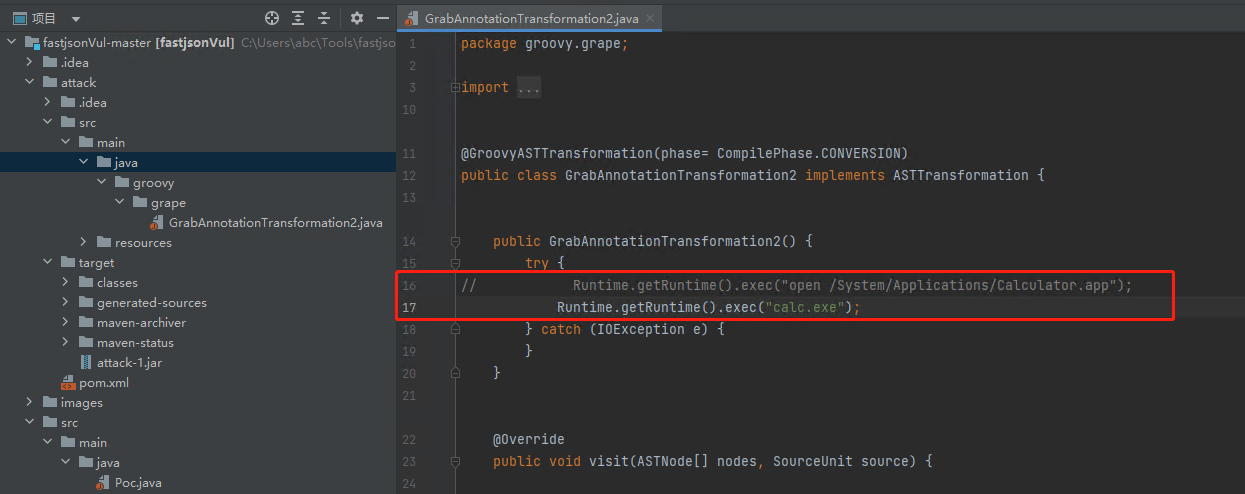Collapse the target folder

(x=47, y=262)
